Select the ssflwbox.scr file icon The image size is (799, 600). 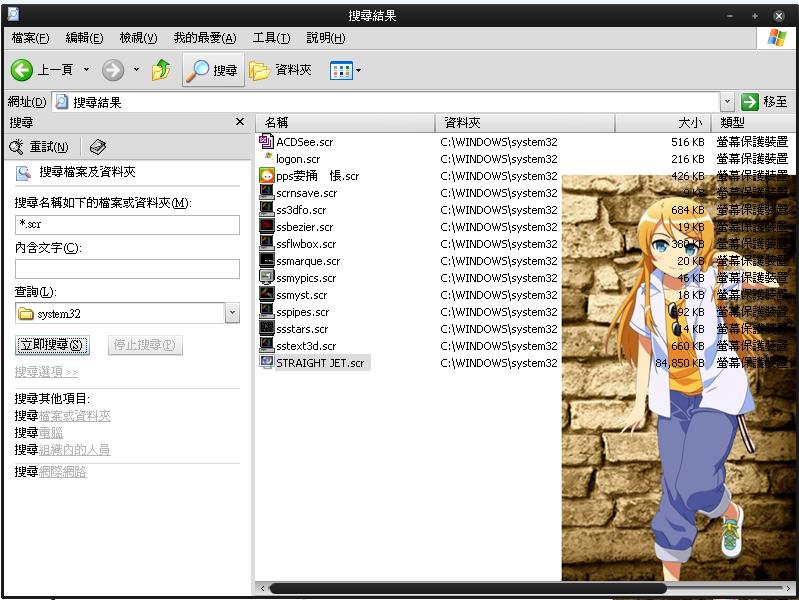click(x=267, y=243)
